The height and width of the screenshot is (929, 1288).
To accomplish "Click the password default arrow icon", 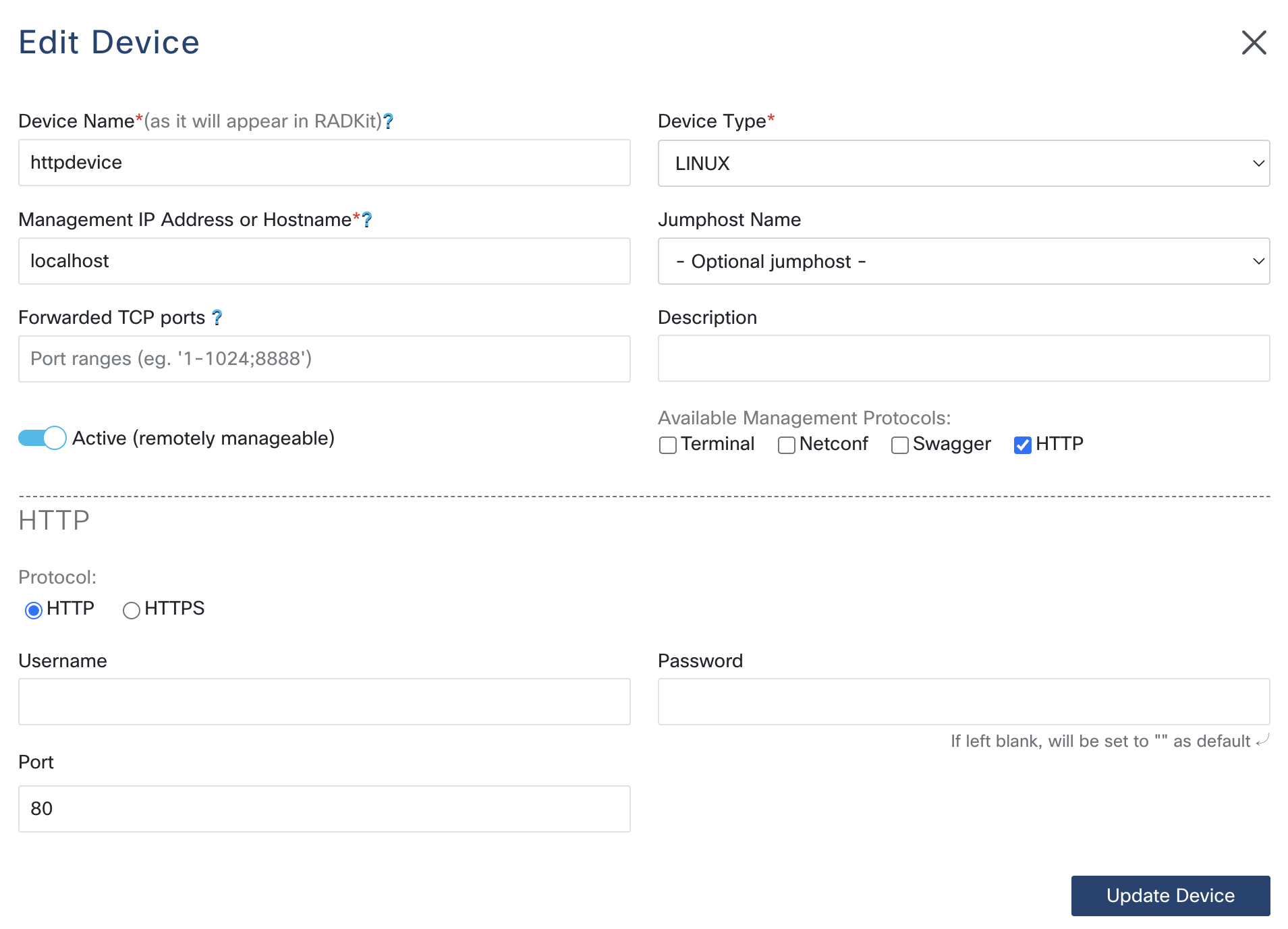I will click(x=1263, y=740).
